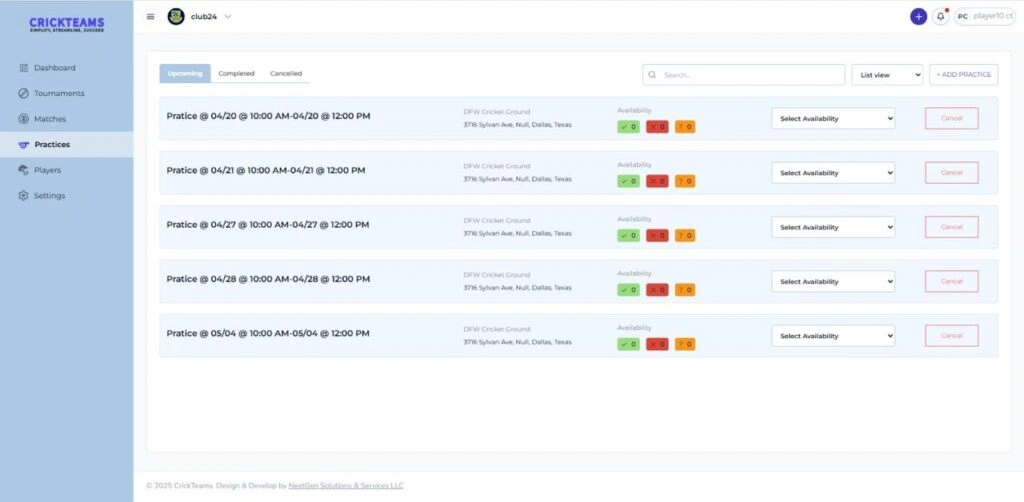This screenshot has width=1024, height=502.
Task: Open the List view dropdown
Action: pyautogui.click(x=886, y=75)
